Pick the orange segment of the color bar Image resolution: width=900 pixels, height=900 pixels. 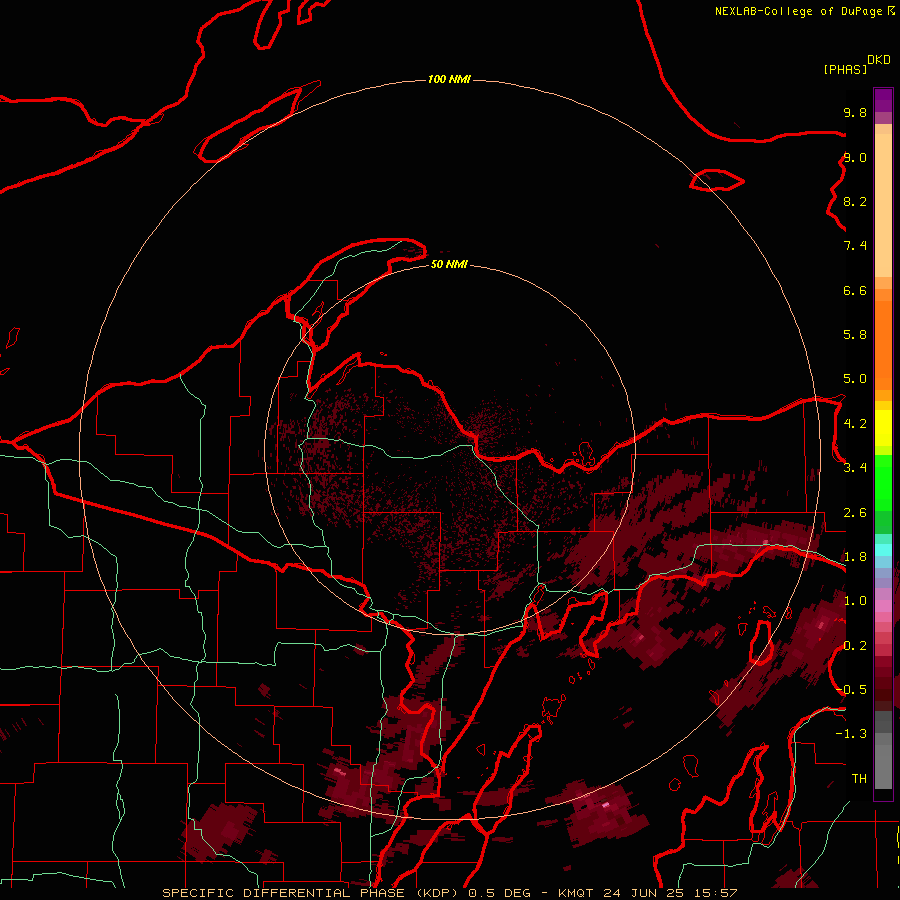pyautogui.click(x=883, y=345)
